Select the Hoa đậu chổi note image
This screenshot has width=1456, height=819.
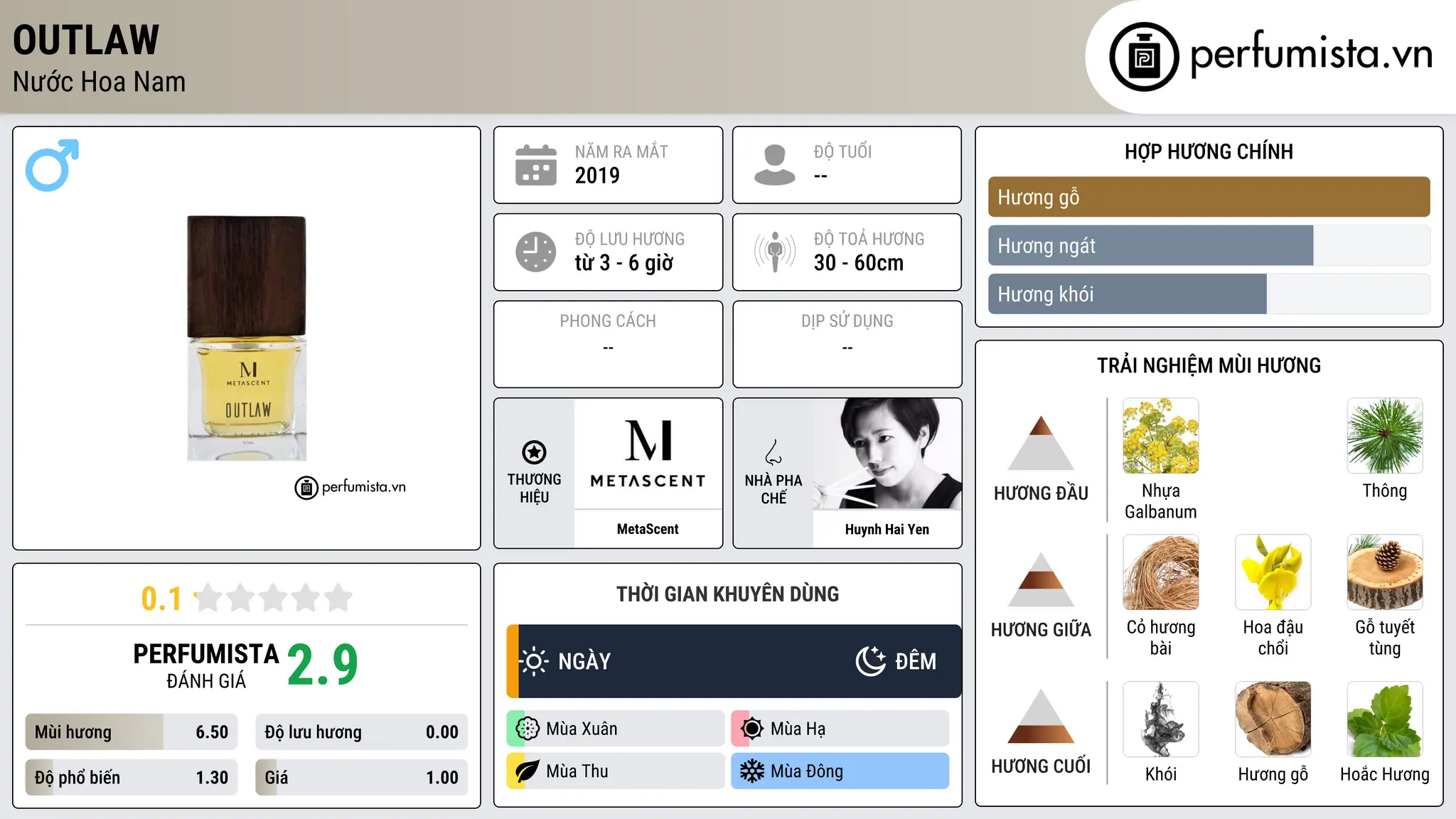point(1273,572)
